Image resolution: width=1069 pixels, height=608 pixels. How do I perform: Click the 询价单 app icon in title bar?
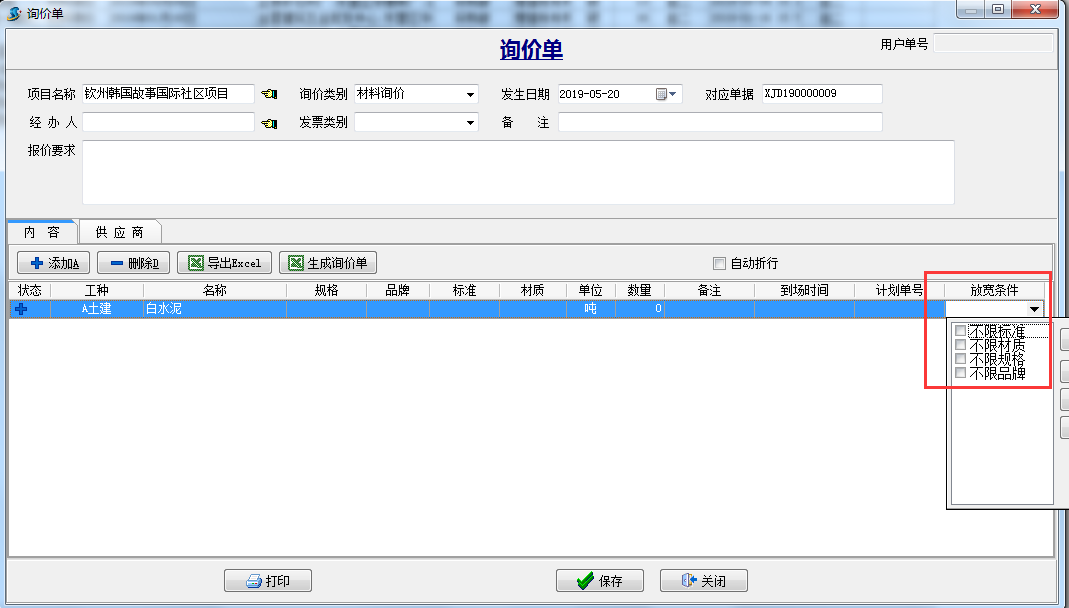[x=14, y=12]
